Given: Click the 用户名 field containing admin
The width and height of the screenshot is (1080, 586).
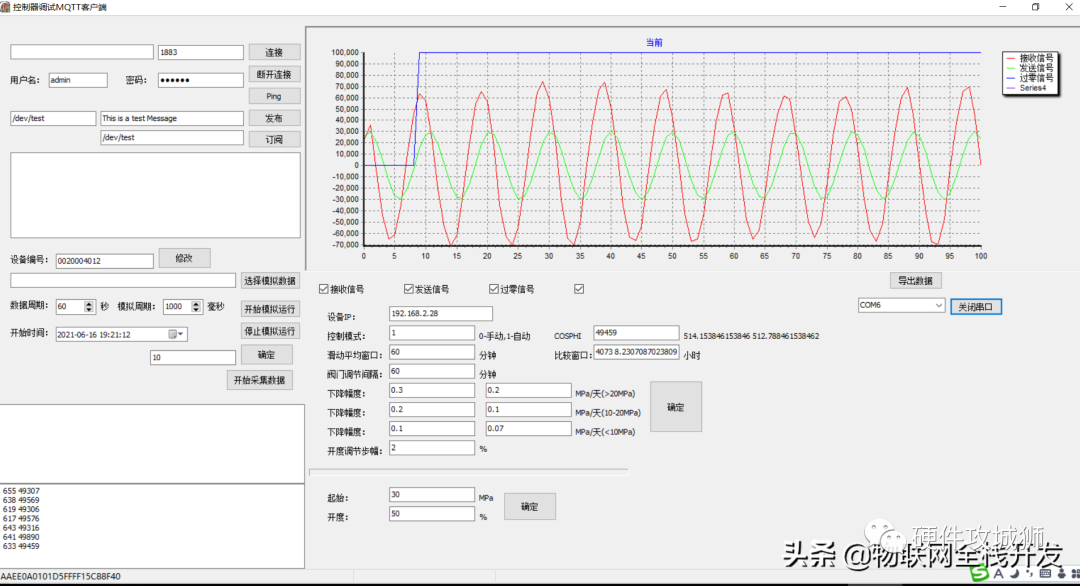Looking at the screenshot, I should point(78,81).
